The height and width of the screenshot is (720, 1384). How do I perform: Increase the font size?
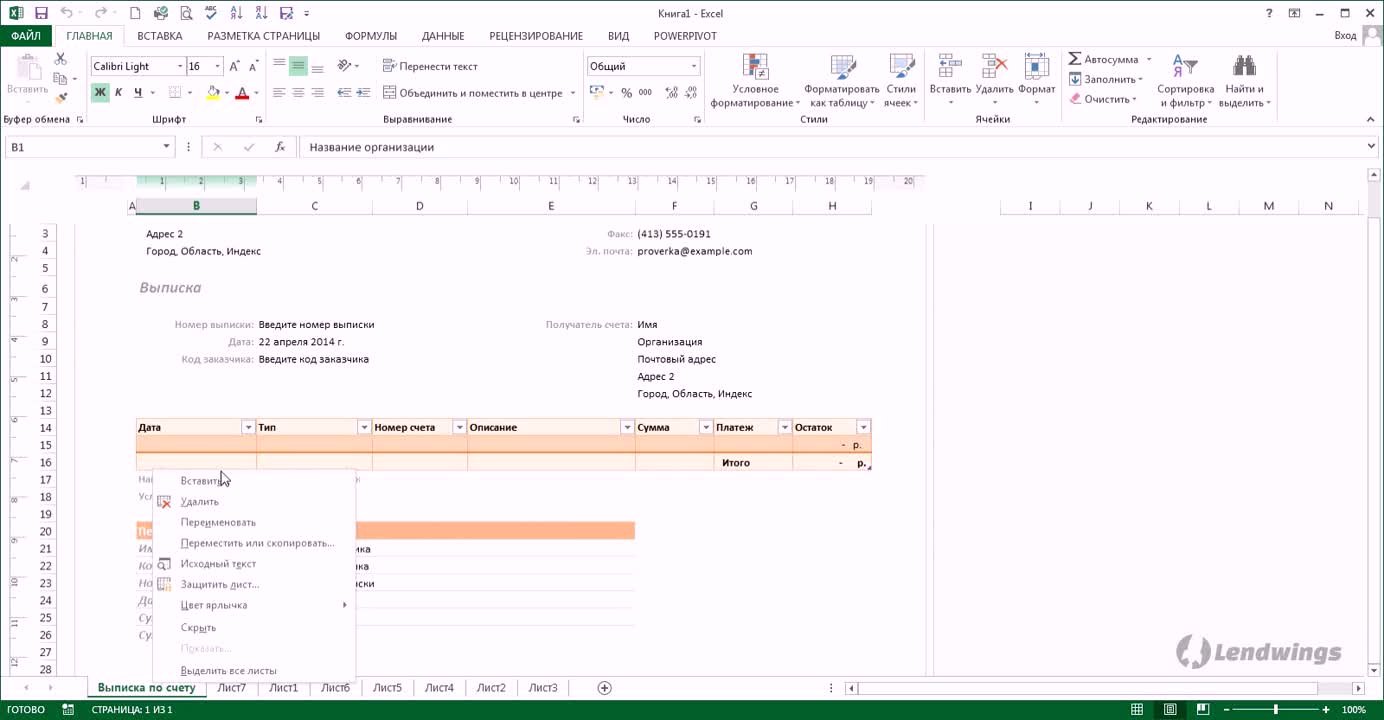tap(235, 66)
